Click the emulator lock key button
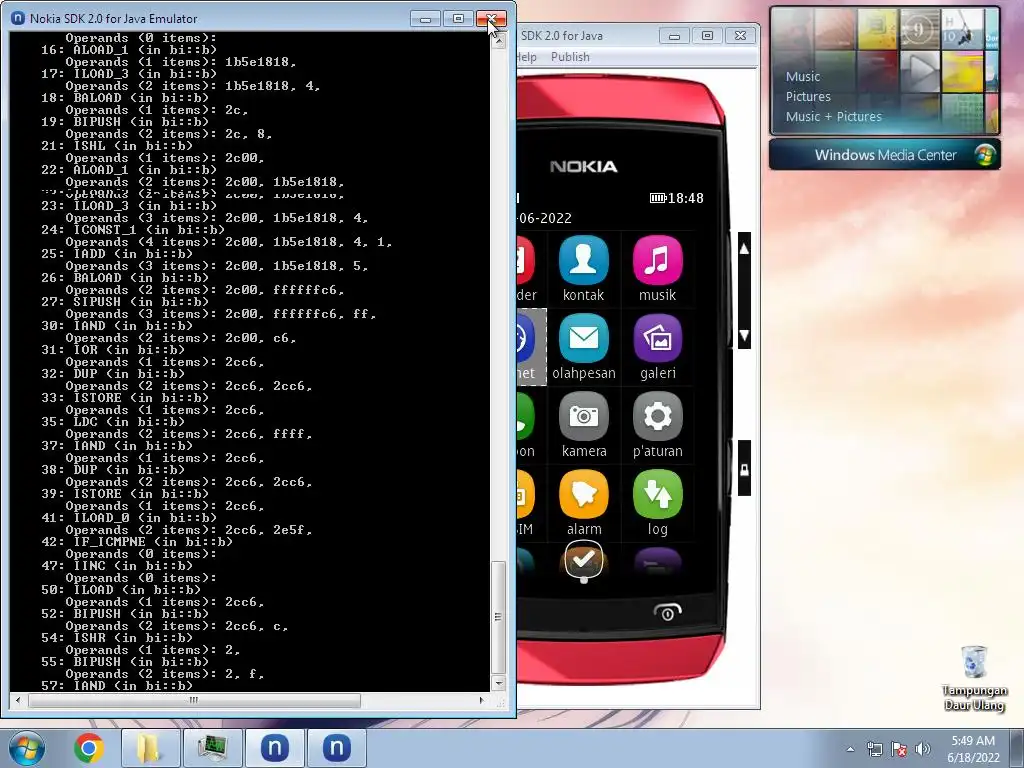The image size is (1024, 768). pos(744,469)
